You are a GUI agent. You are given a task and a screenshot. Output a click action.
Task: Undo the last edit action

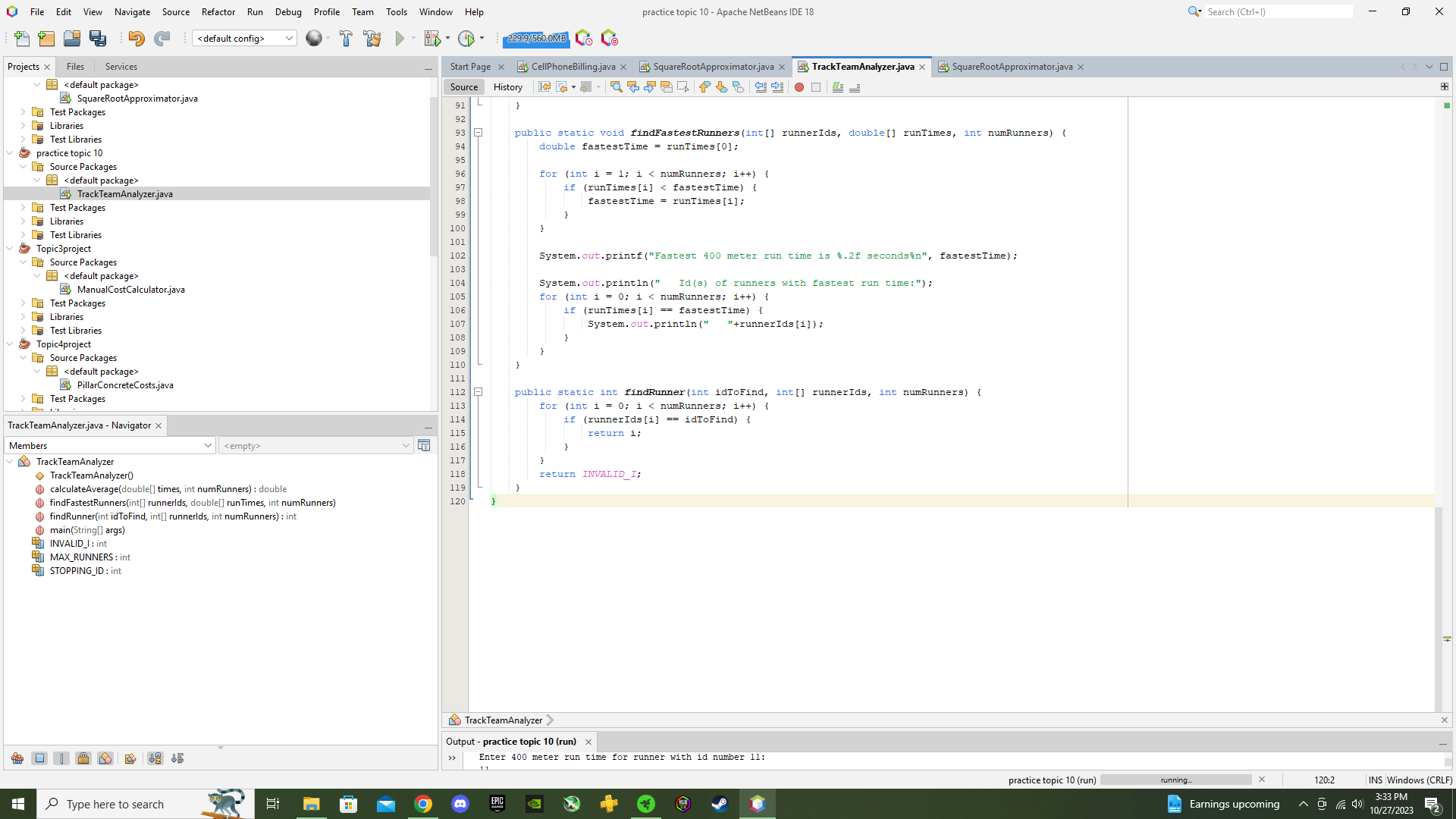[136, 38]
